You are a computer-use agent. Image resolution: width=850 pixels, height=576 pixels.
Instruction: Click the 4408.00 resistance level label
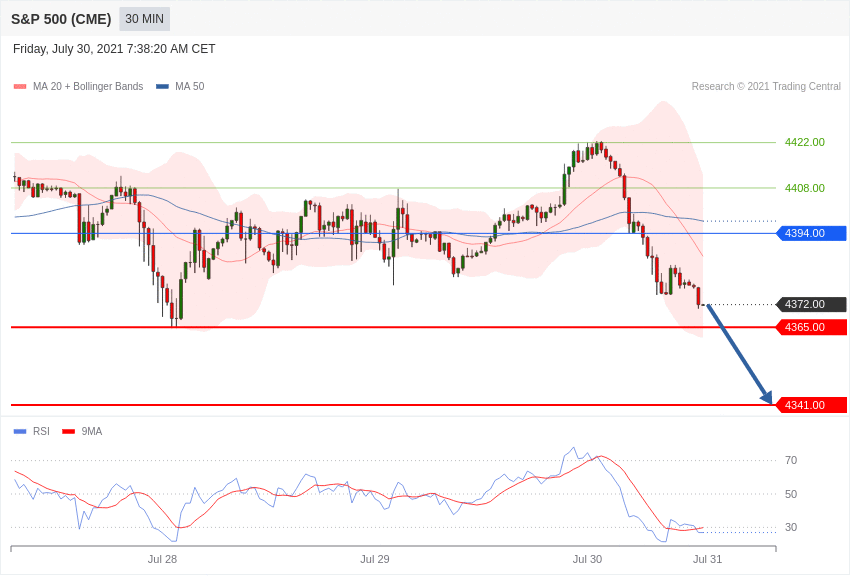click(804, 188)
